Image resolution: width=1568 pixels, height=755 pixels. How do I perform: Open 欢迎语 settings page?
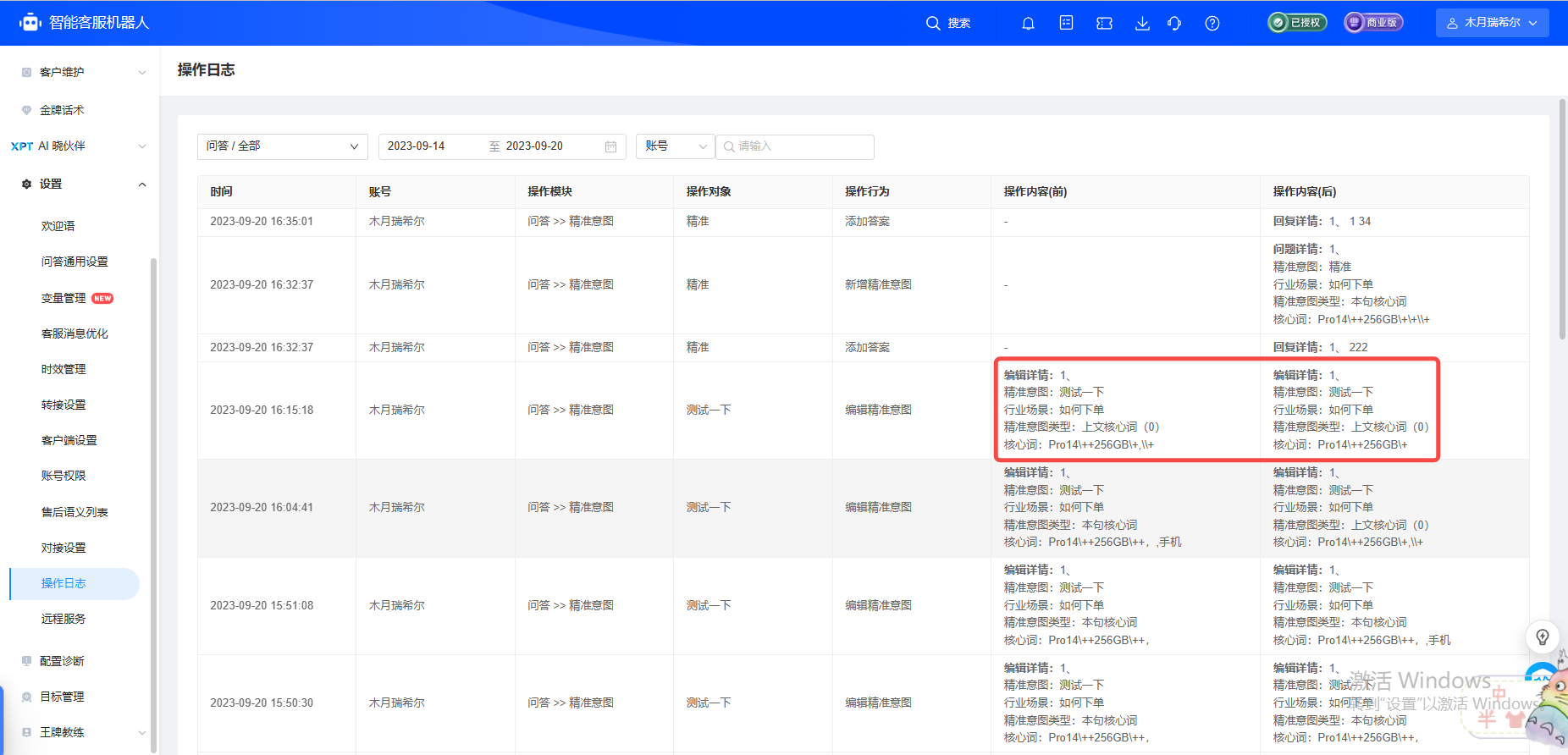(x=58, y=226)
